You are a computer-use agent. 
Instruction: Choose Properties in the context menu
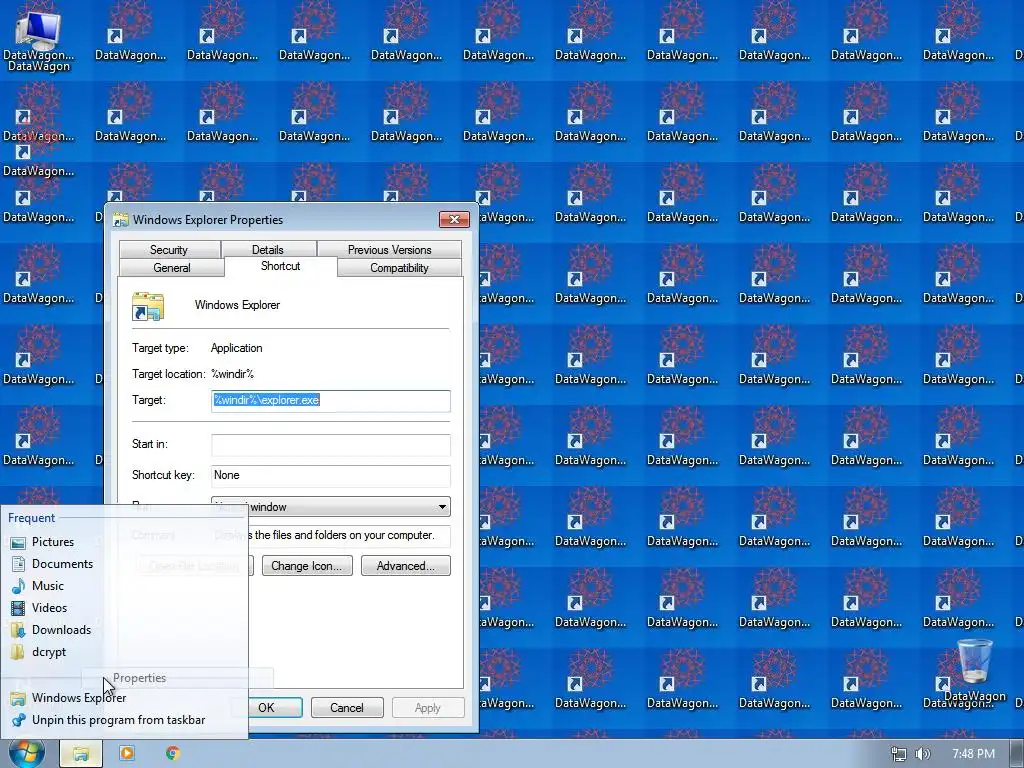[139, 678]
